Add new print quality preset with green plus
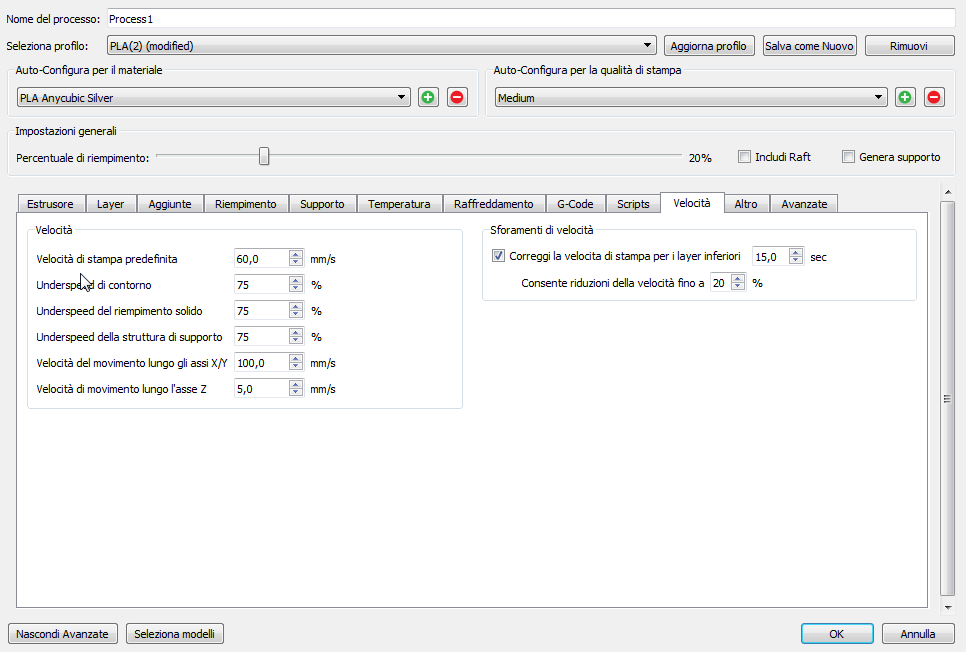The image size is (966, 652). 905,97
